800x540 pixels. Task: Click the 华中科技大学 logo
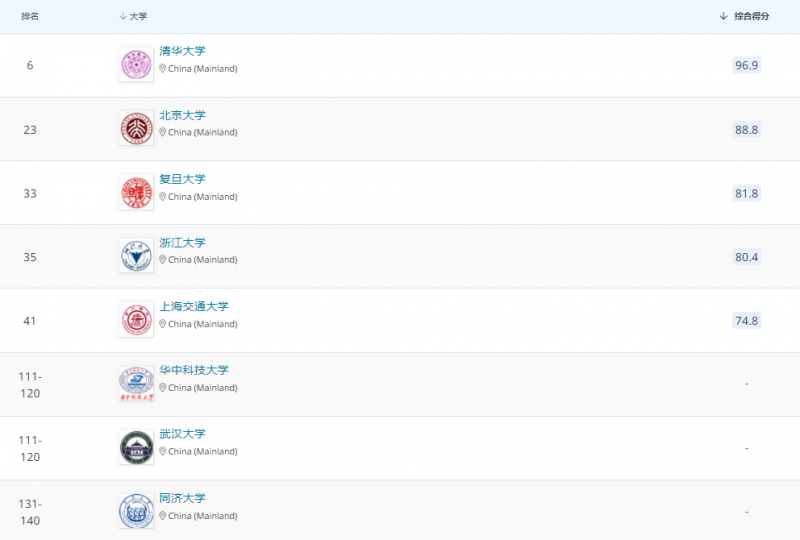tap(136, 384)
